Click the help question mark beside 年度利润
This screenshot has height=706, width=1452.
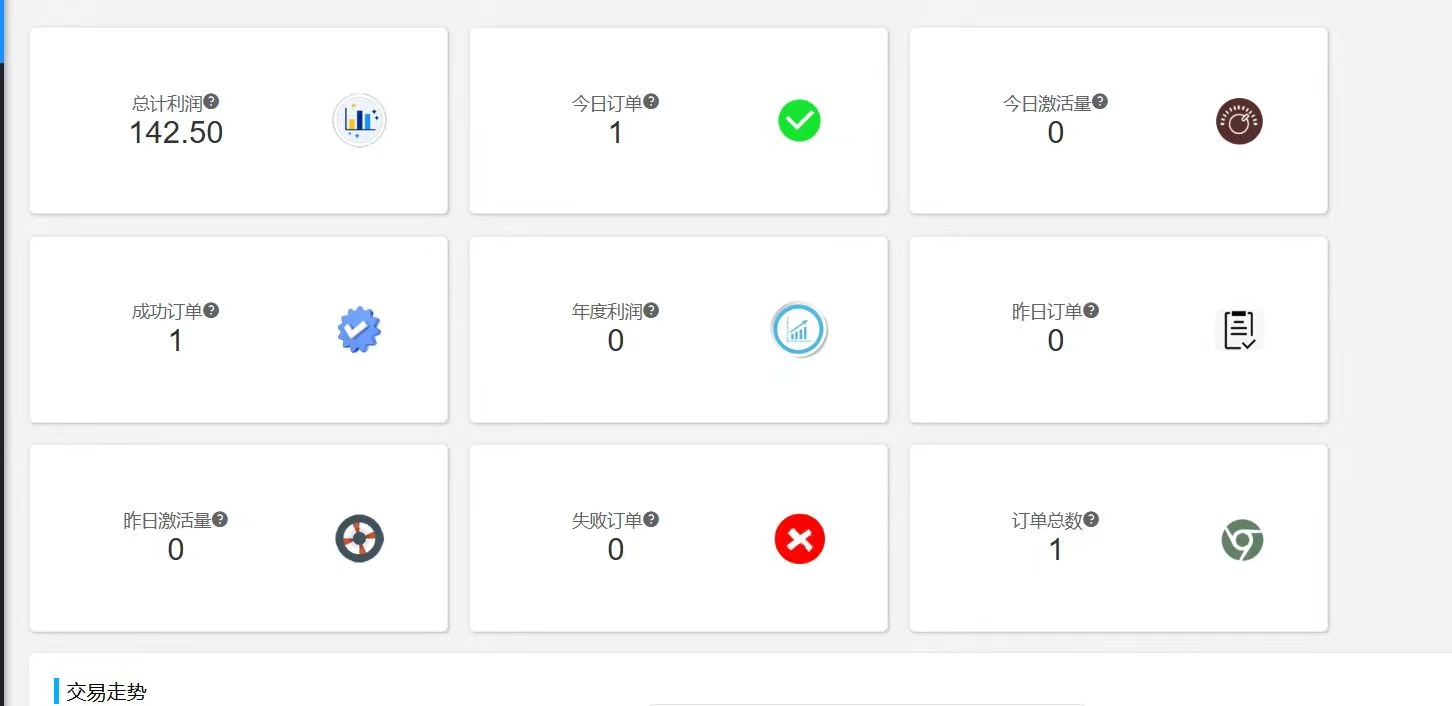(651, 311)
